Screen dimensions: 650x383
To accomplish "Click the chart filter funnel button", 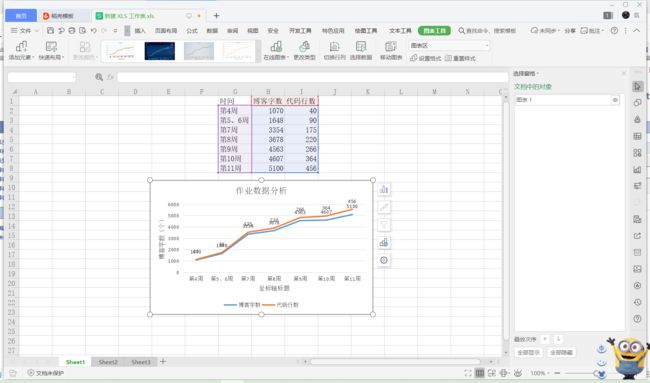I will (x=384, y=225).
